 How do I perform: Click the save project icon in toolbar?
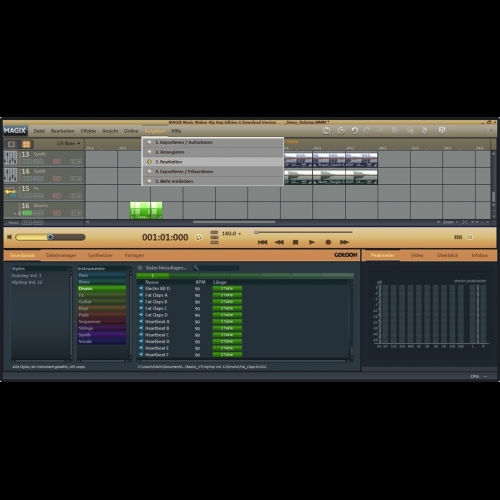point(326,131)
